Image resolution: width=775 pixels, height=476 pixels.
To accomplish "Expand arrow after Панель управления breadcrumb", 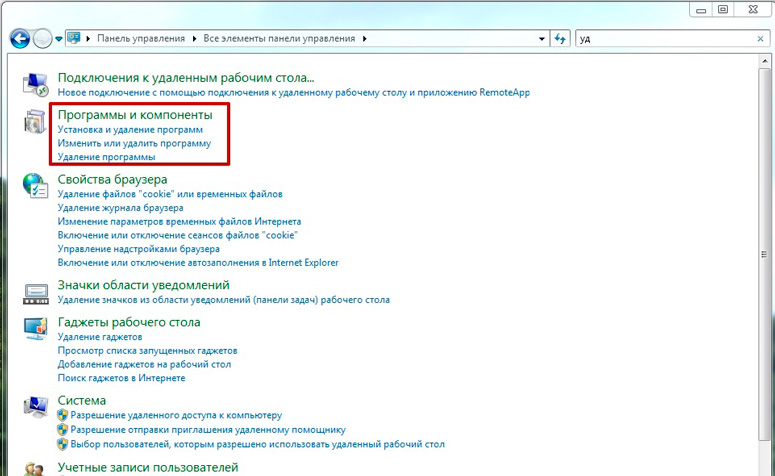I will pyautogui.click(x=194, y=39).
